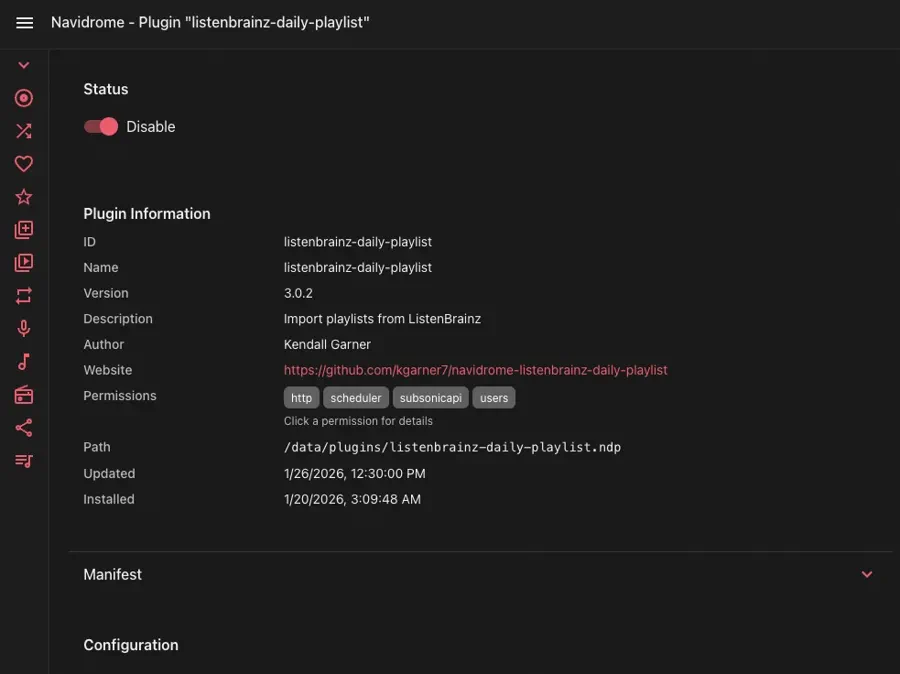This screenshot has width=900, height=674.
Task: Click the http permission chip
Action: (301, 398)
